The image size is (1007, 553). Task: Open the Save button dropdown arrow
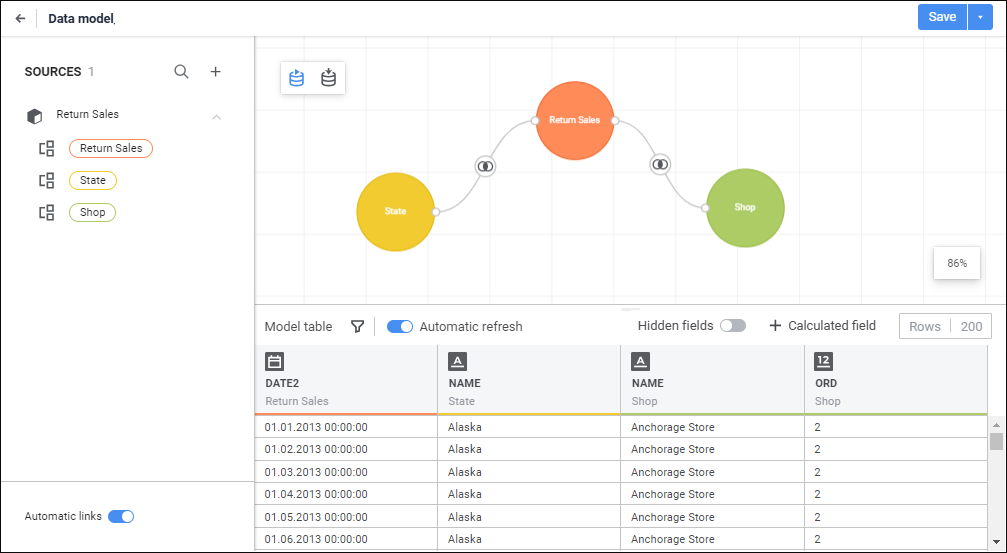[x=980, y=17]
